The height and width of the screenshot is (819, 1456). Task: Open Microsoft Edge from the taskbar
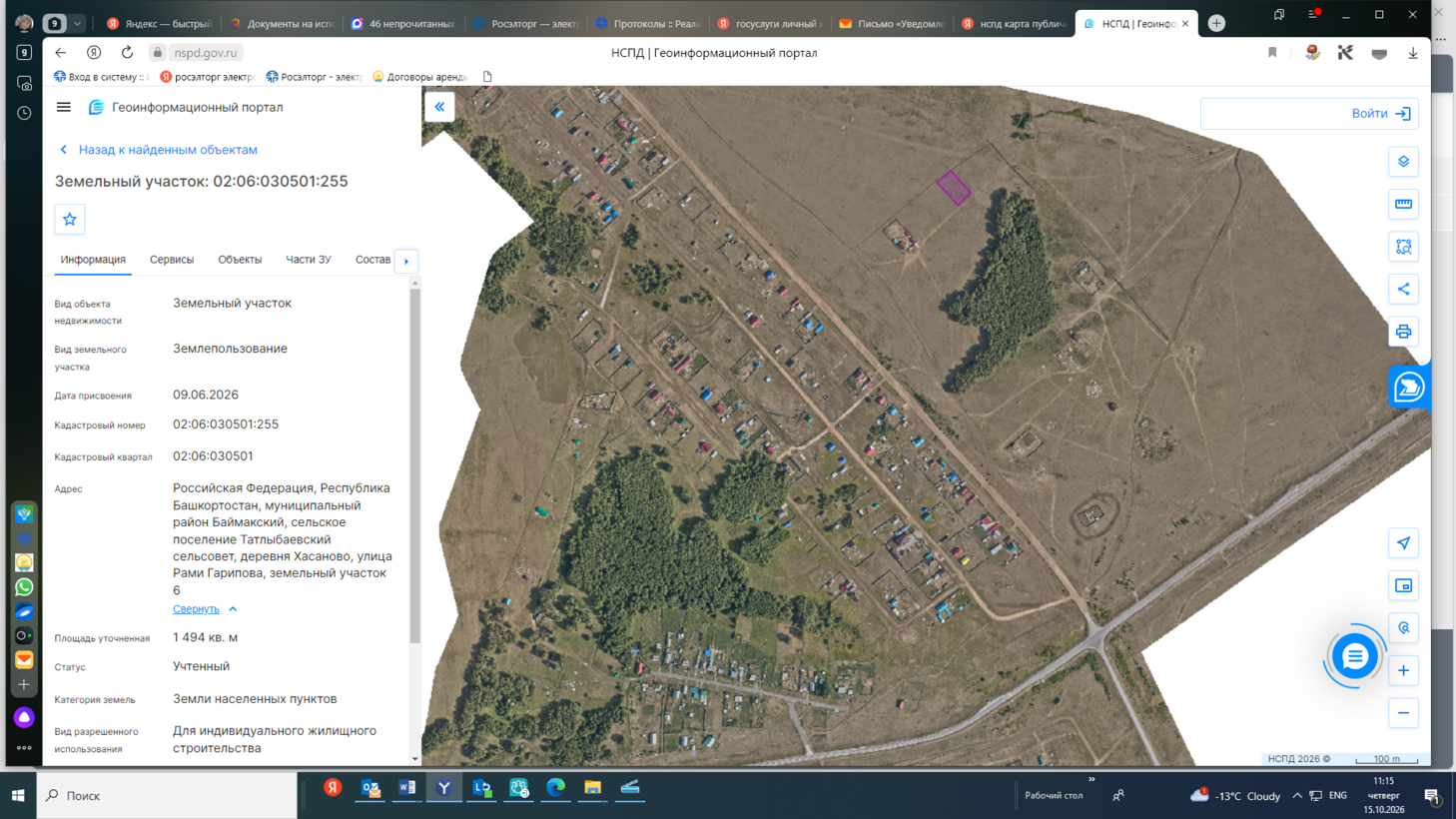pos(555,788)
